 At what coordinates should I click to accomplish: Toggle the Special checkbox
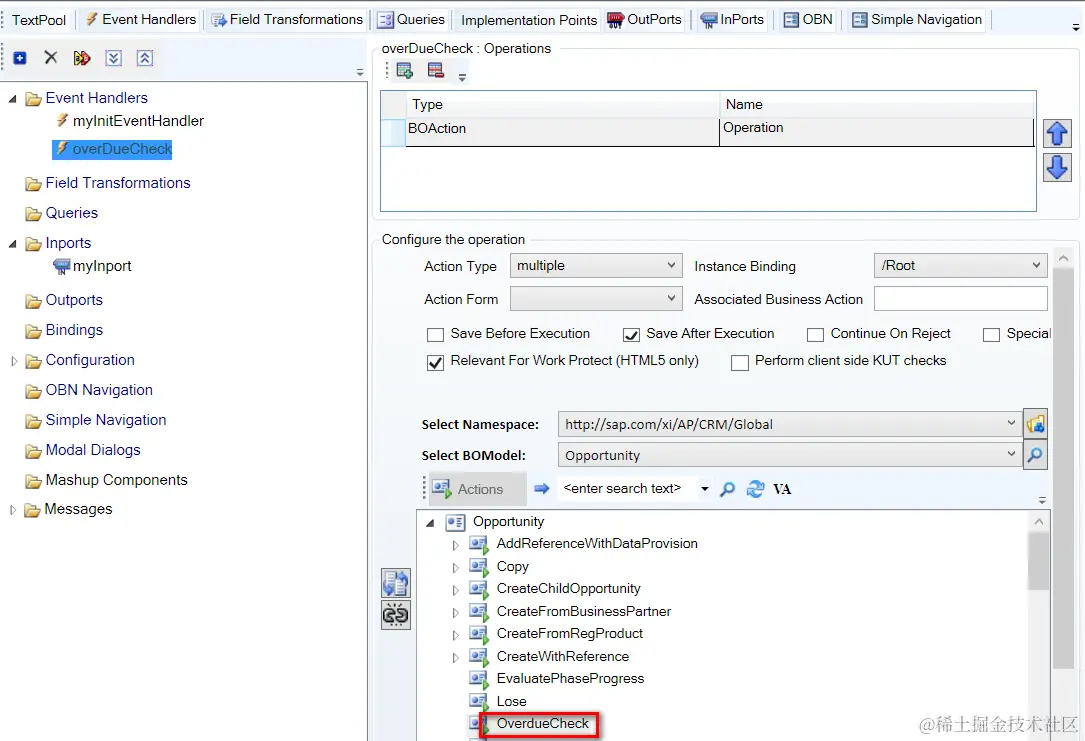click(x=992, y=335)
